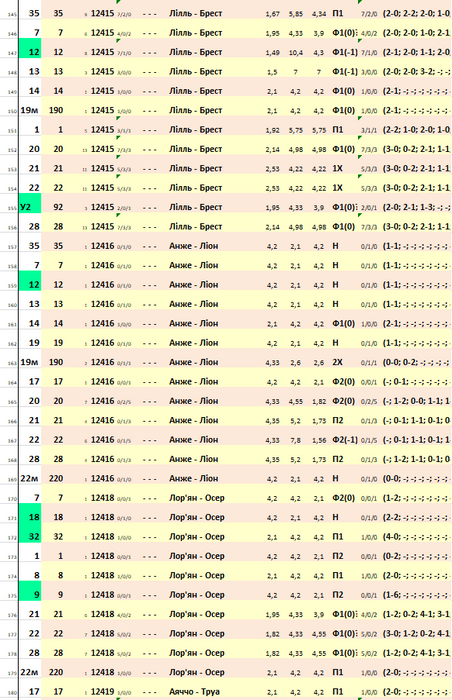This screenshot has height=700, width=452.
Task: Click cell '190' in row 163
Action: (56, 362)
